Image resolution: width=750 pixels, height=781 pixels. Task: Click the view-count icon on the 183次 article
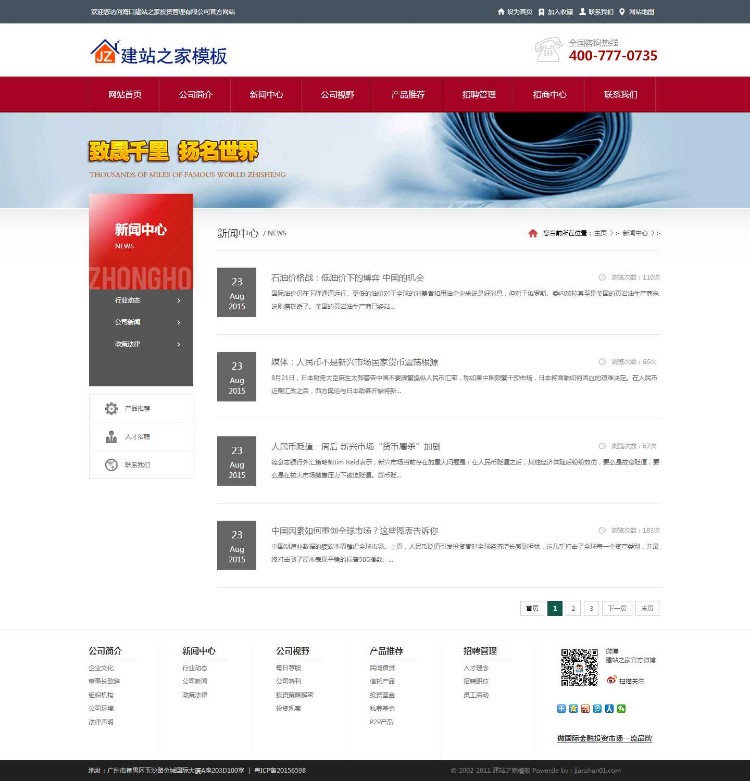click(602, 530)
